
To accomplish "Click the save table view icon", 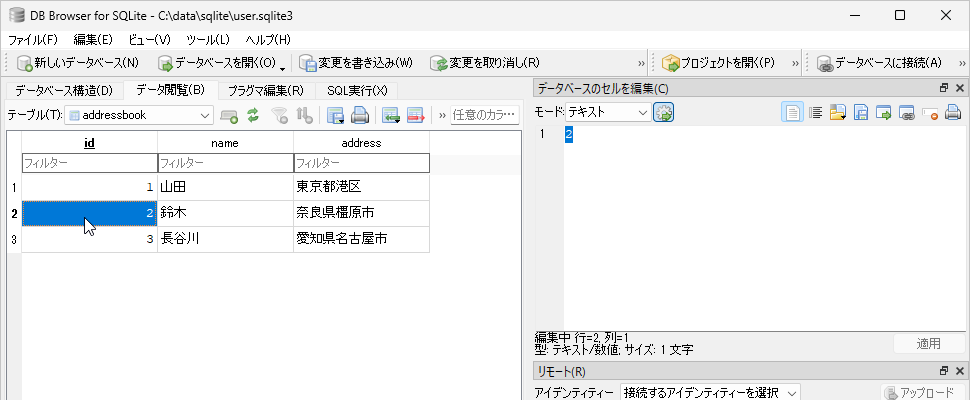I will click(336, 115).
